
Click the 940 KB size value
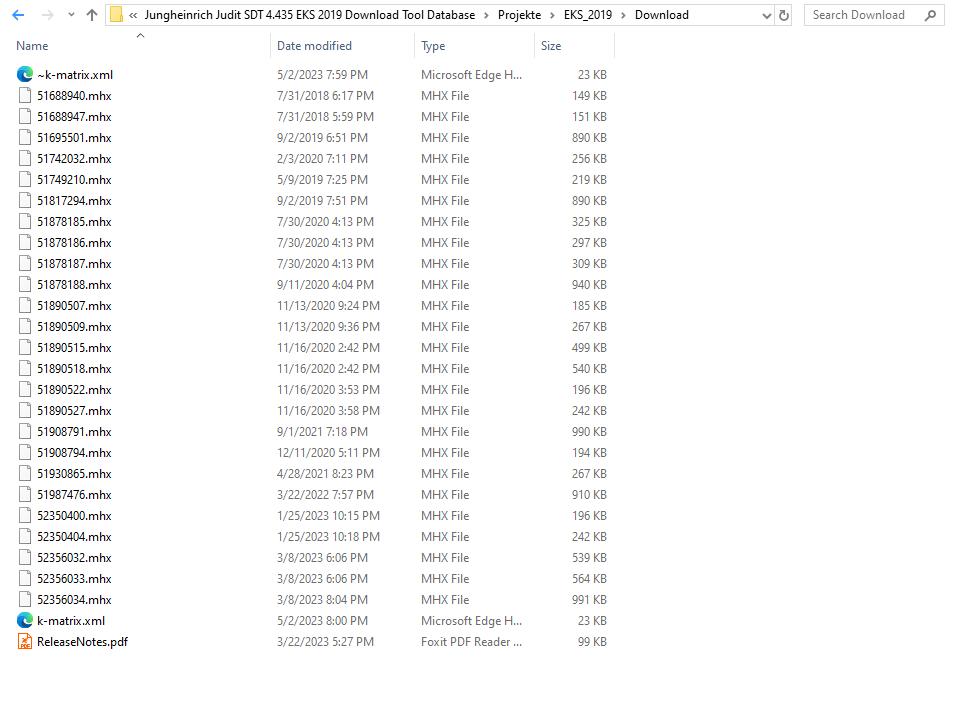coord(589,285)
